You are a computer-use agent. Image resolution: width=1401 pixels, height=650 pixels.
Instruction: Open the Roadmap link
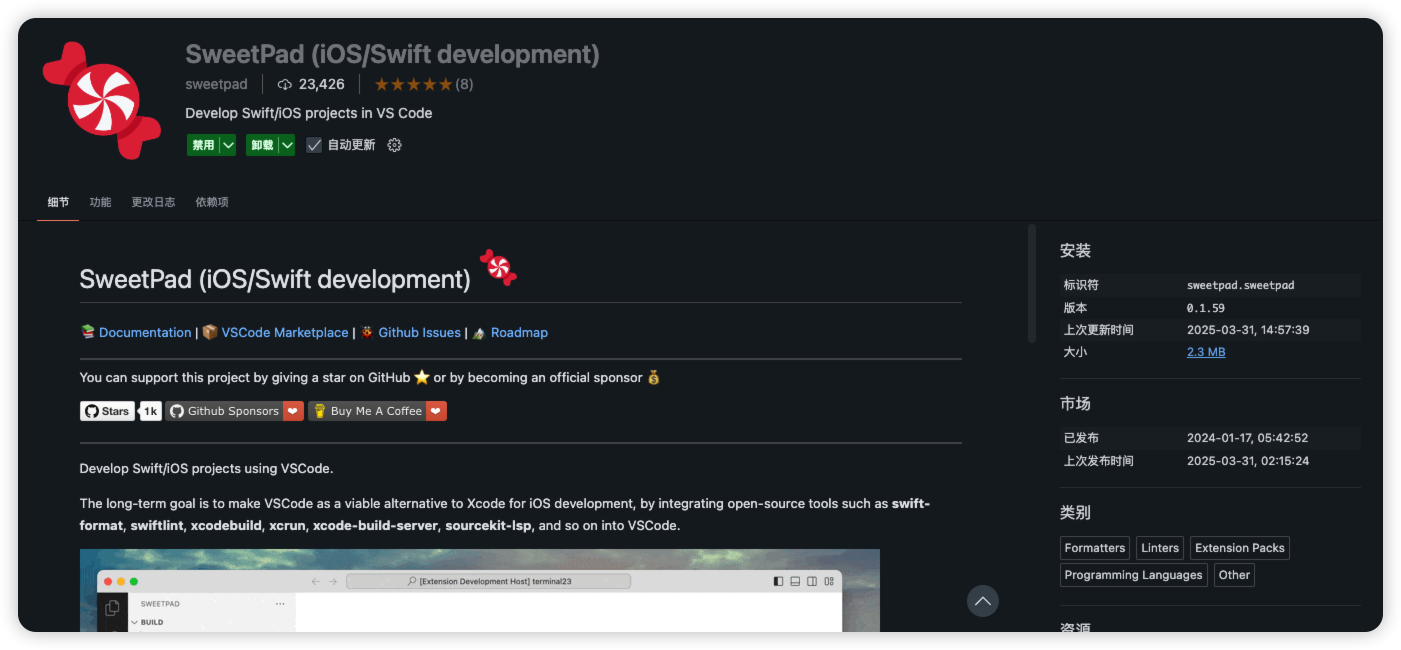click(x=519, y=333)
